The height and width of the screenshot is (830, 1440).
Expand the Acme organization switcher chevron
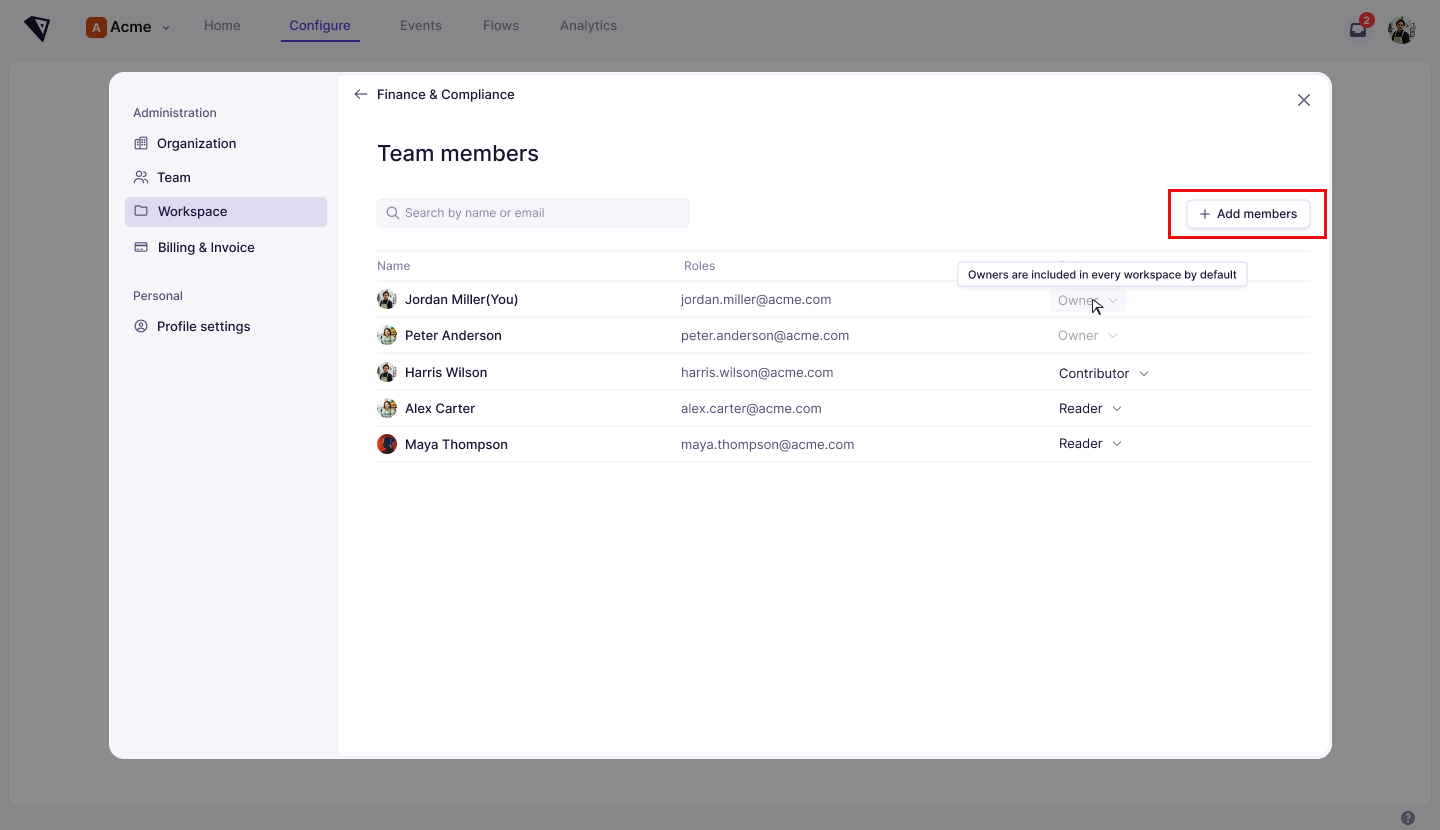(x=166, y=28)
